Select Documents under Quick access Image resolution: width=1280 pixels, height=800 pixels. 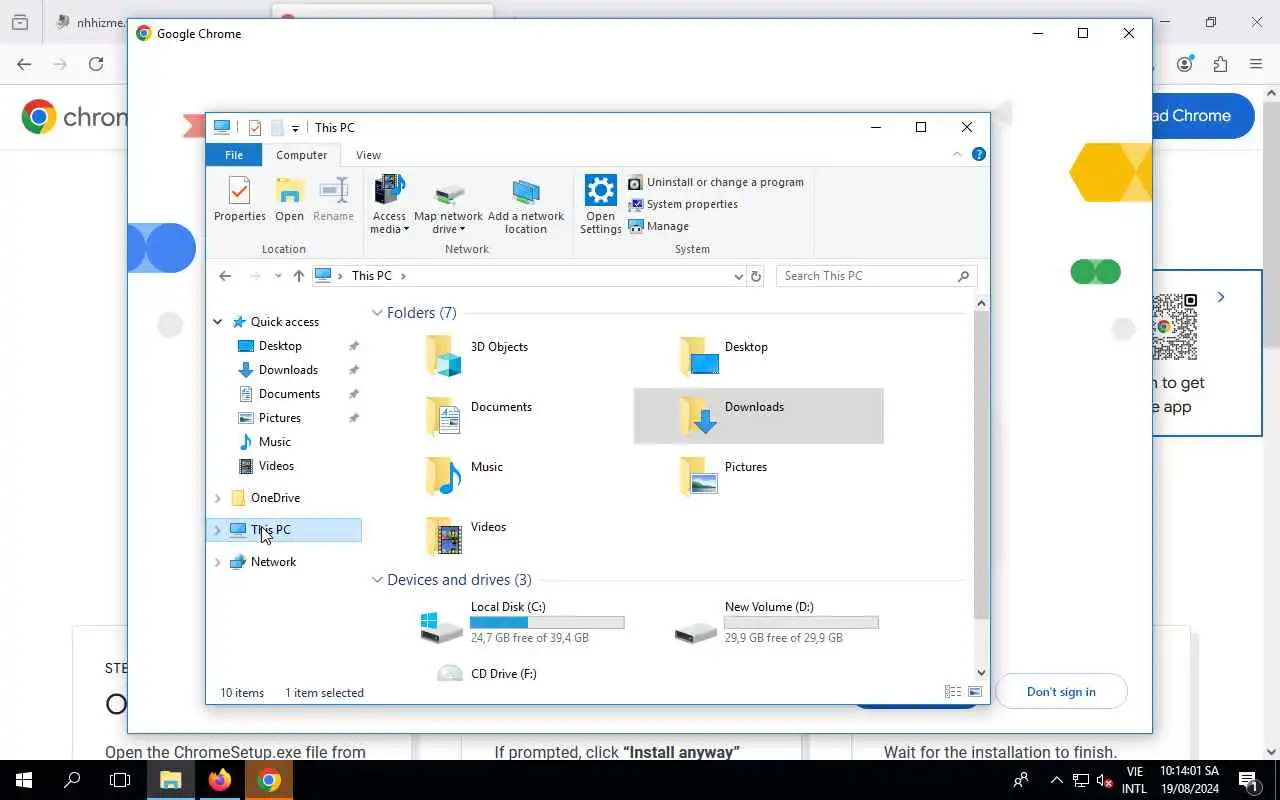coord(289,394)
